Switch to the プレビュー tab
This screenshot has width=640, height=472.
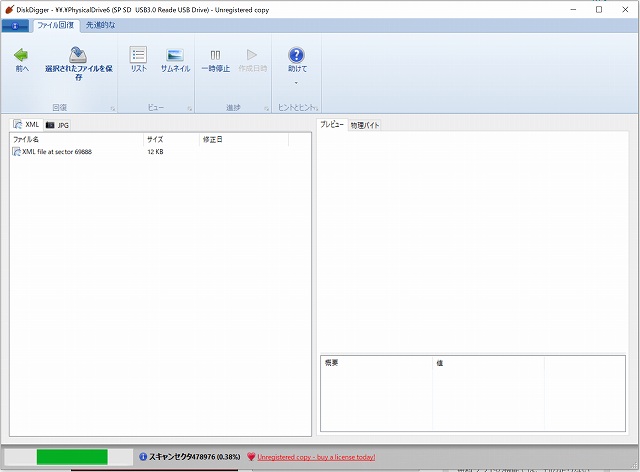pyautogui.click(x=331, y=125)
